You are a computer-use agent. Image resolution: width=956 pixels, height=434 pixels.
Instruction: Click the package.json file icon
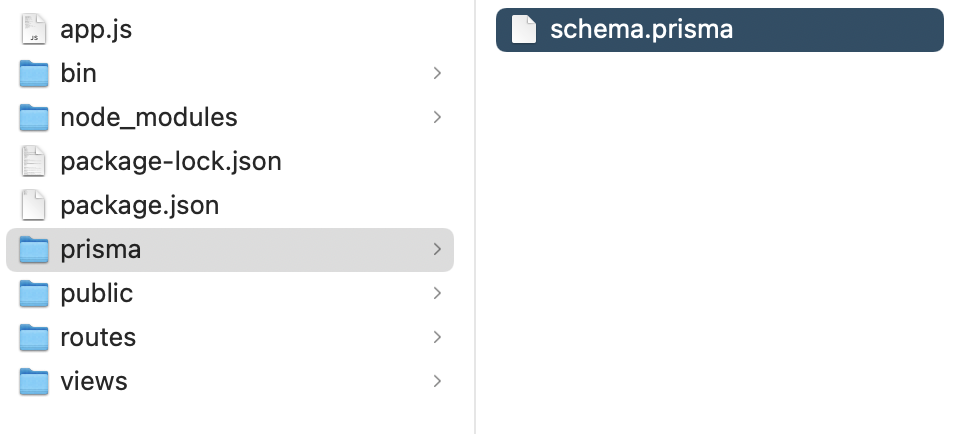tap(34, 205)
